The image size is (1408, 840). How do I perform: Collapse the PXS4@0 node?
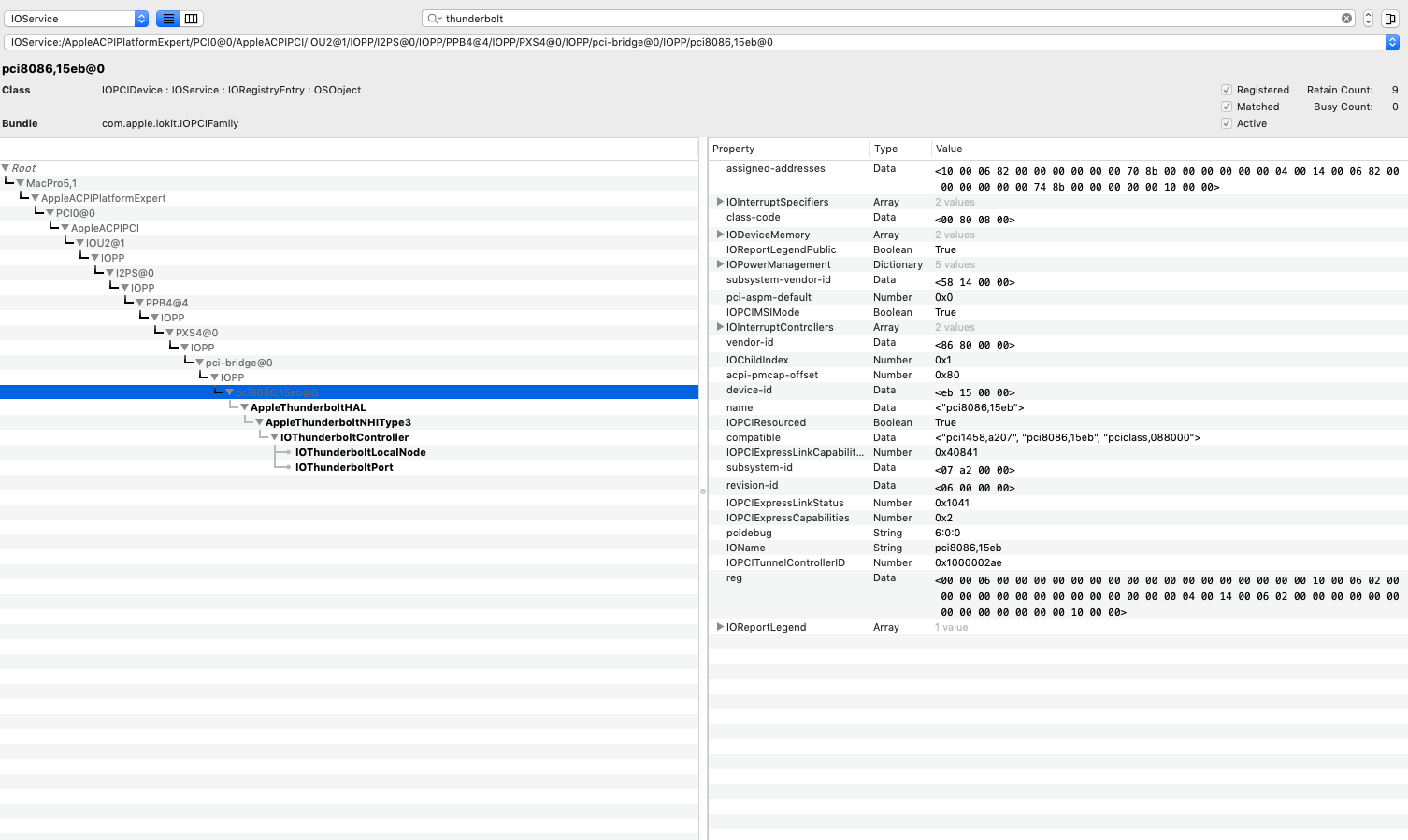click(x=170, y=333)
